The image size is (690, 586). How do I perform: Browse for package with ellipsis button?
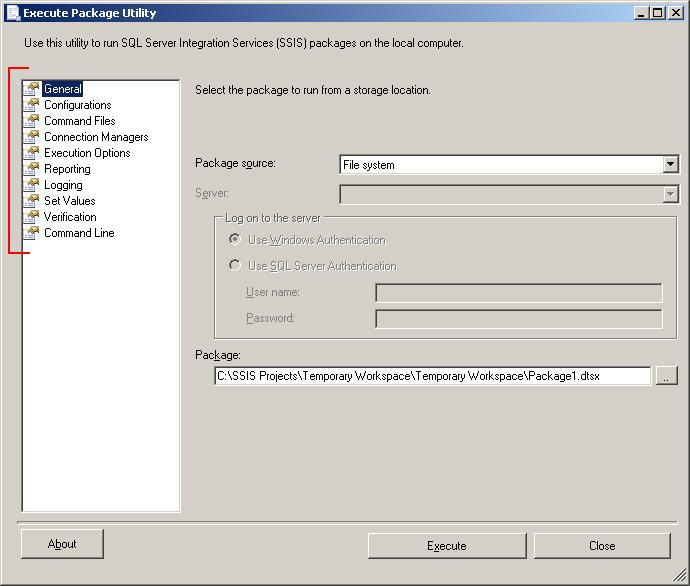(666, 376)
